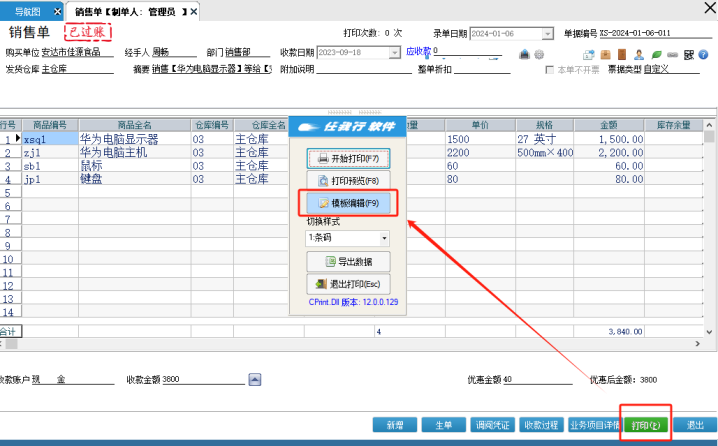
Task: Click the QR code icon
Action: [x=689, y=55]
